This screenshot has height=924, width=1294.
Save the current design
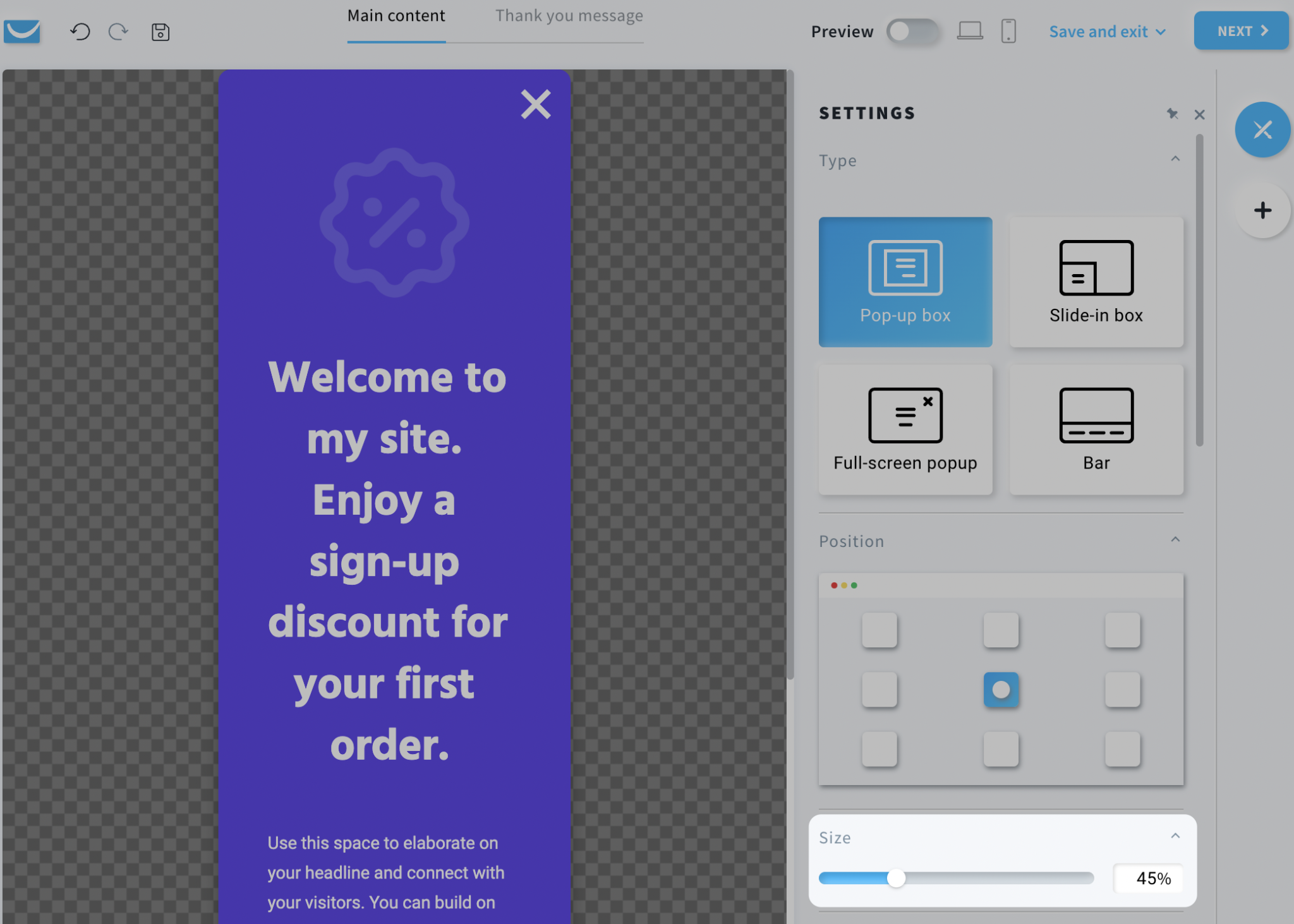coord(160,31)
